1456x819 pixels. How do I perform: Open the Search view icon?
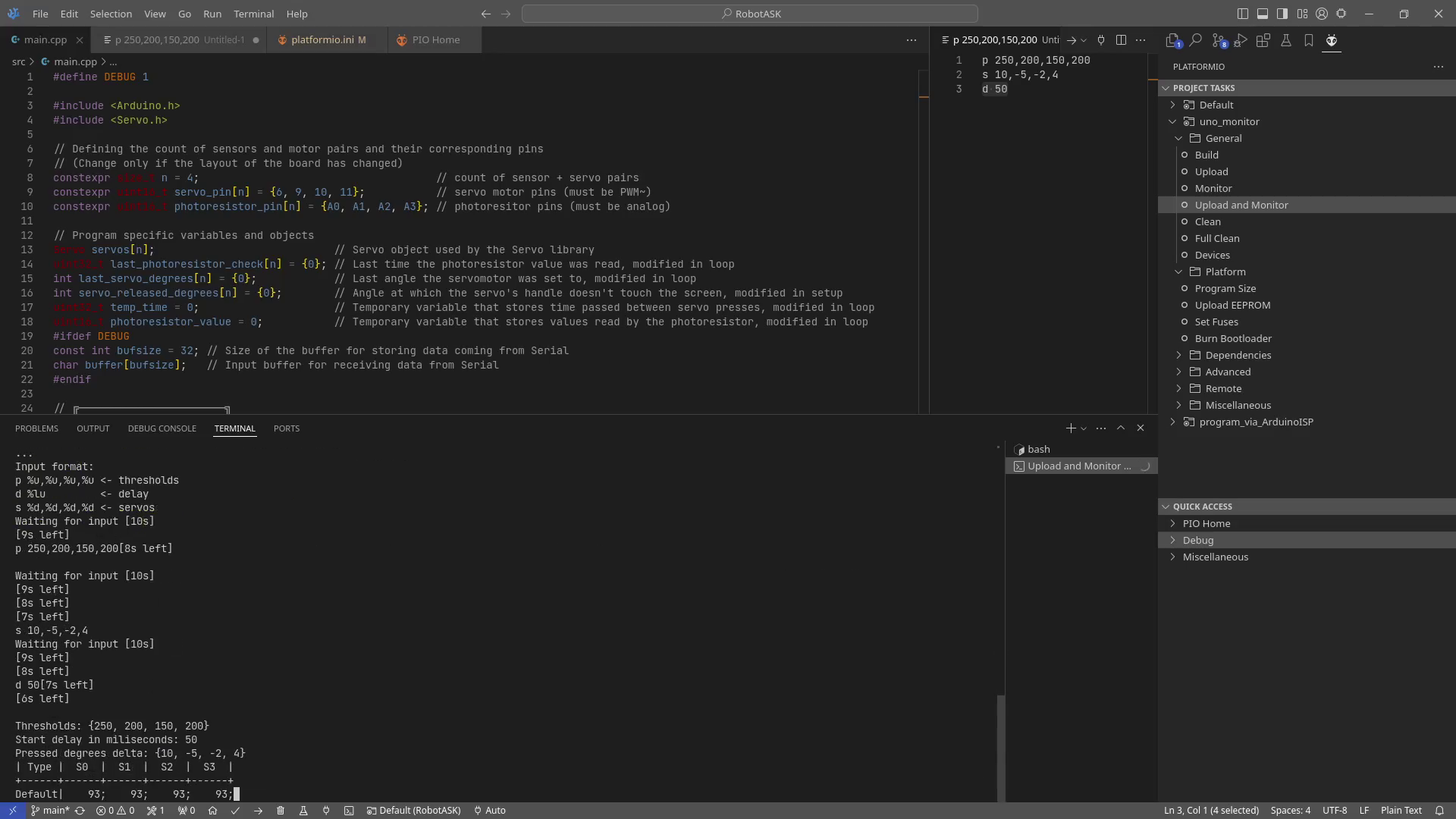tap(1196, 40)
